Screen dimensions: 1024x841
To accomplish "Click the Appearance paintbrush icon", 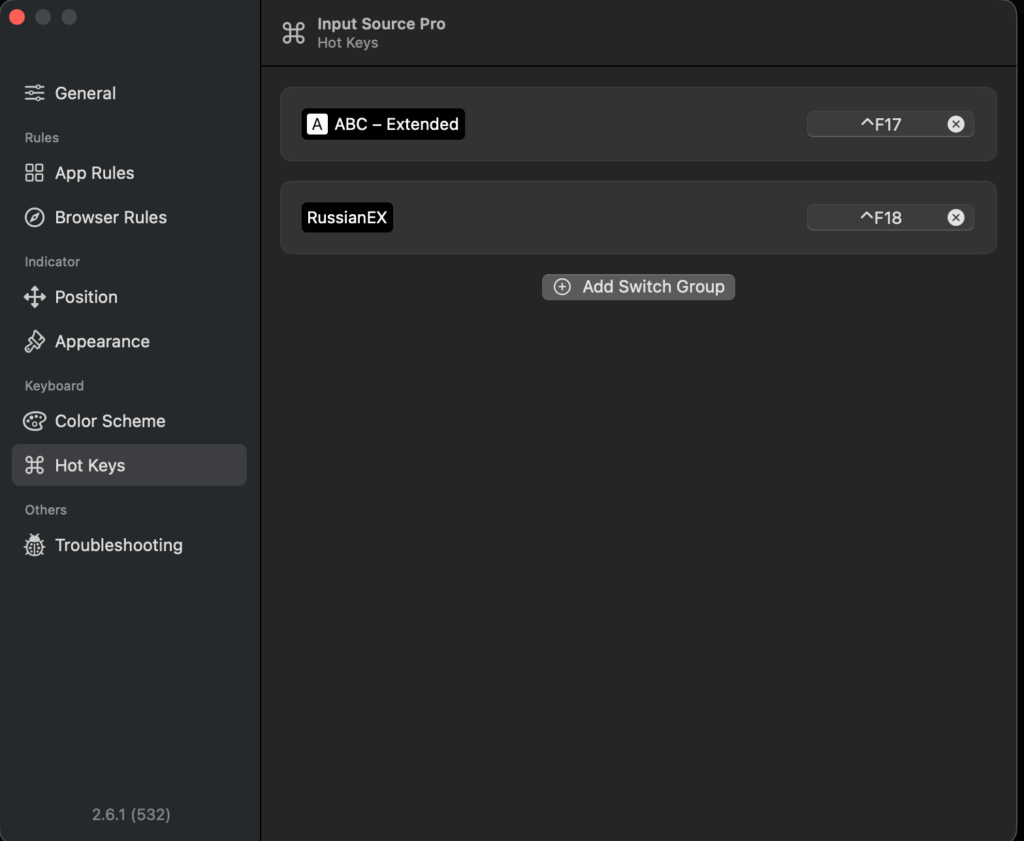I will click(35, 341).
